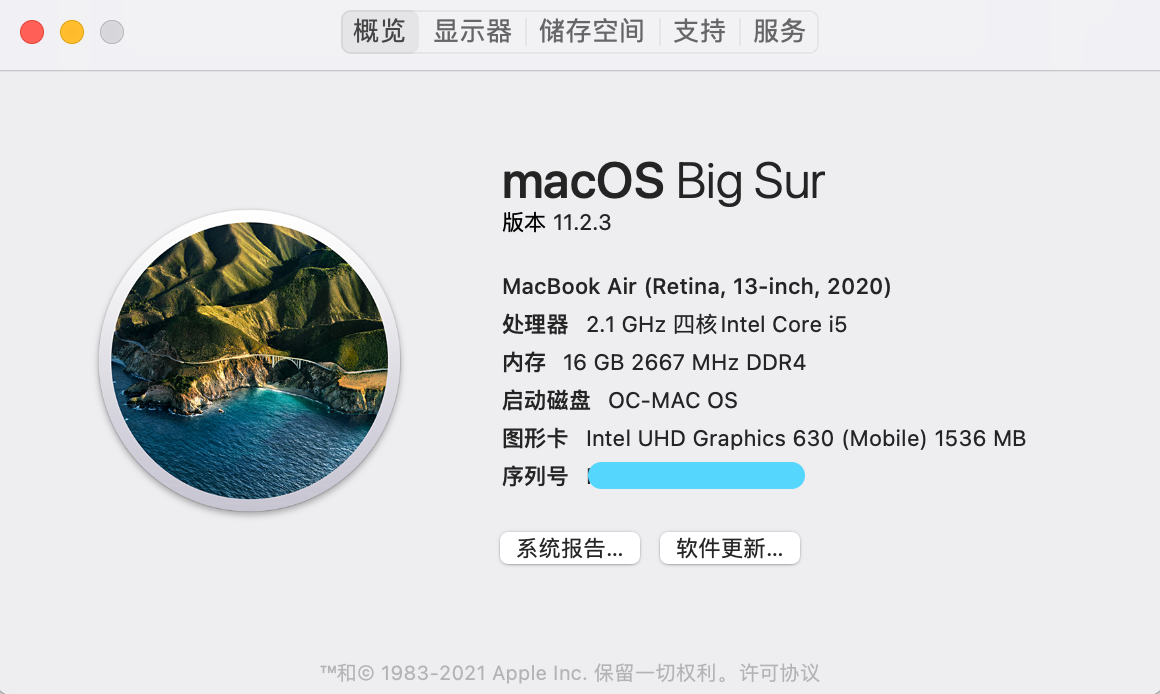
Task: Select the 概览 tab
Action: pos(380,32)
